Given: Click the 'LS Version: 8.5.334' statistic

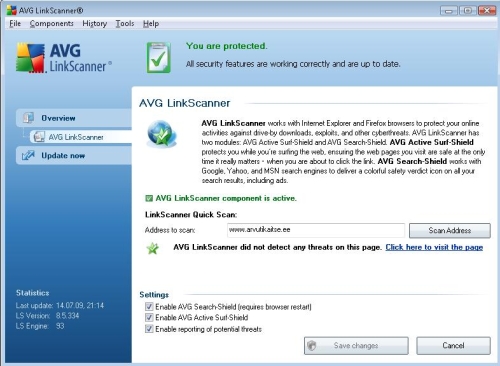Looking at the screenshot, I should pos(47,316).
